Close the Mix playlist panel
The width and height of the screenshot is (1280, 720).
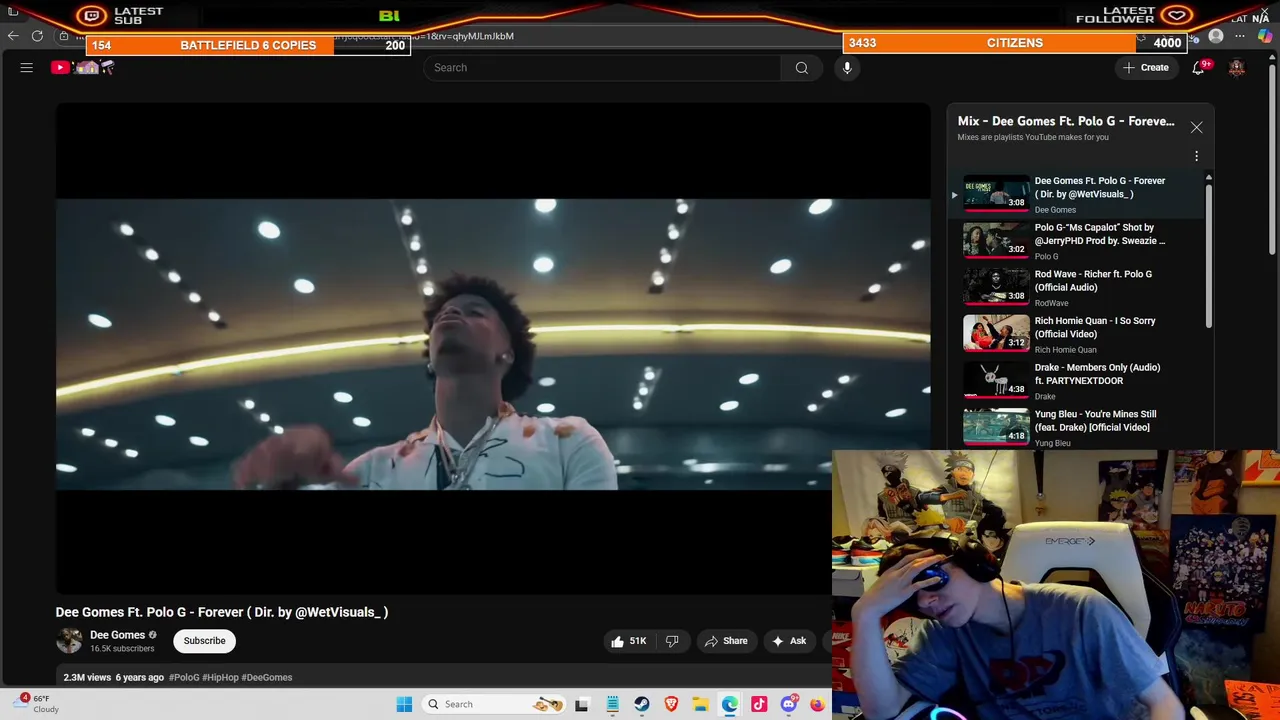click(1196, 127)
